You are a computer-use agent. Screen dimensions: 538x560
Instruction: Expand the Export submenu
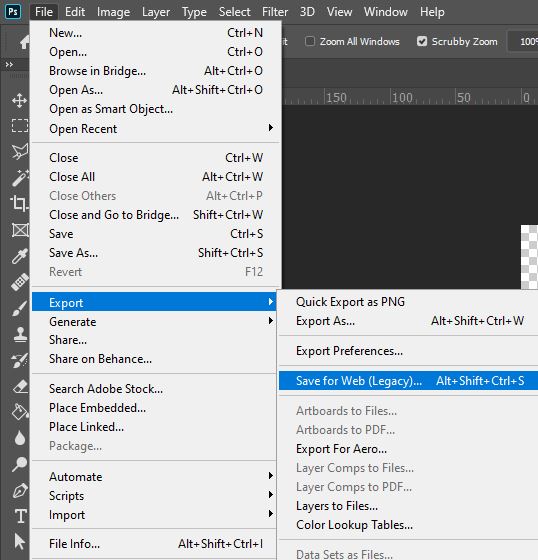tap(154, 302)
